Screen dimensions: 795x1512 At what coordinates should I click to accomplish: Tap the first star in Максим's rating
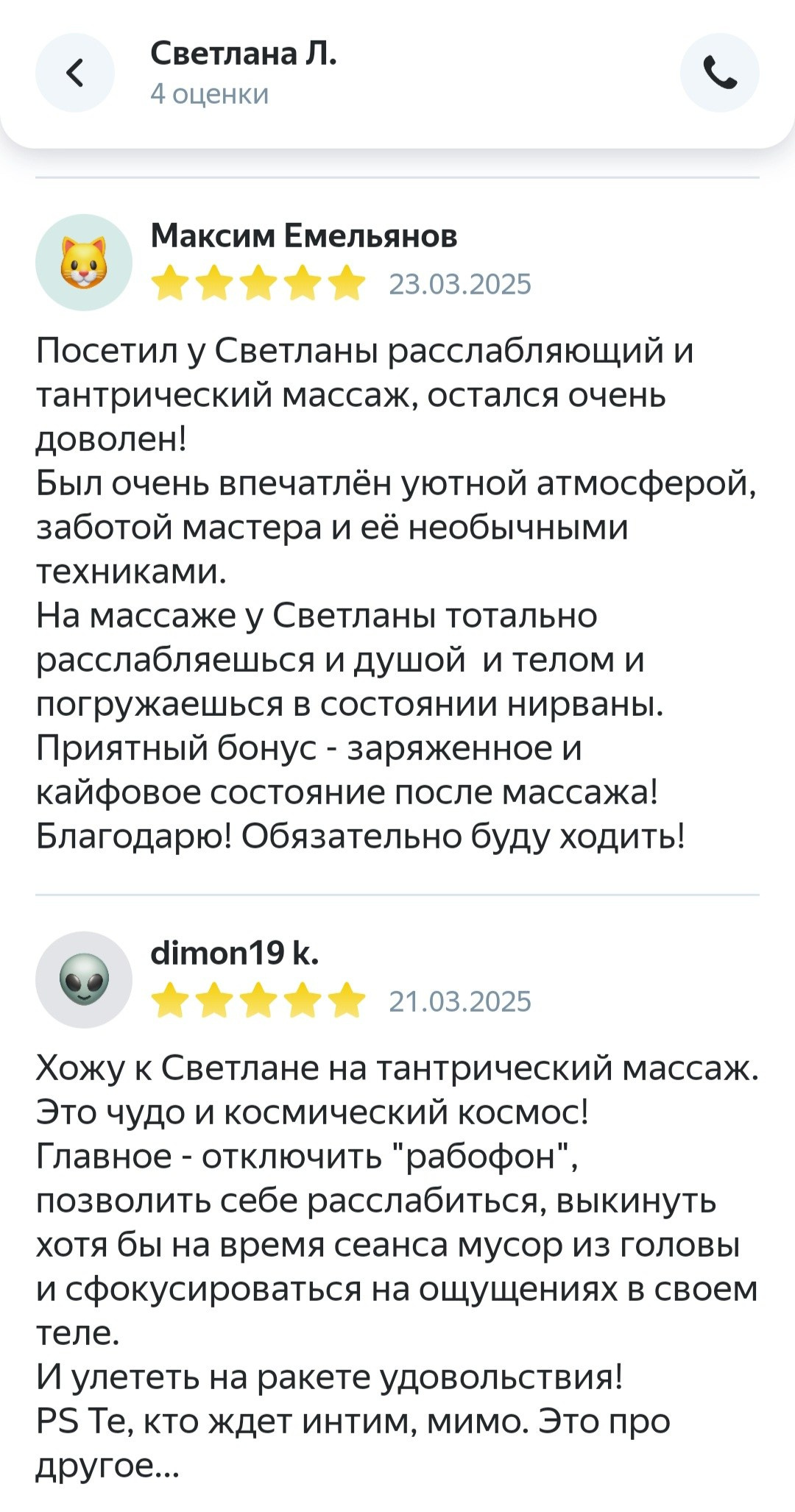171,282
